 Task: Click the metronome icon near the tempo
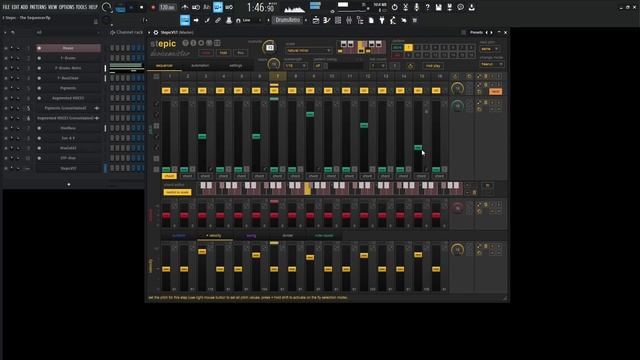click(x=185, y=7)
